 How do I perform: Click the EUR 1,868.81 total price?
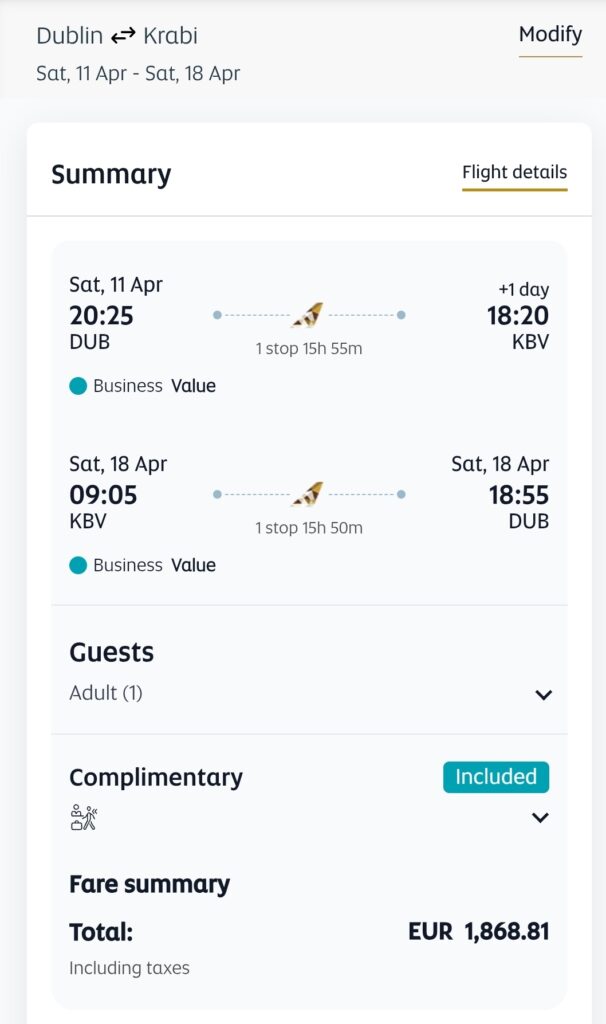point(478,932)
